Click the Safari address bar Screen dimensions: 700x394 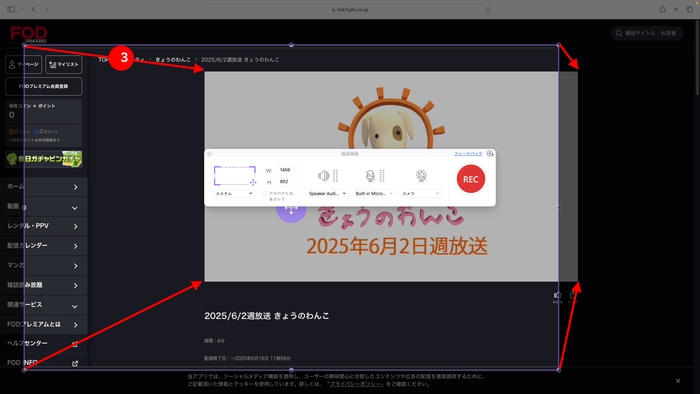350,9
